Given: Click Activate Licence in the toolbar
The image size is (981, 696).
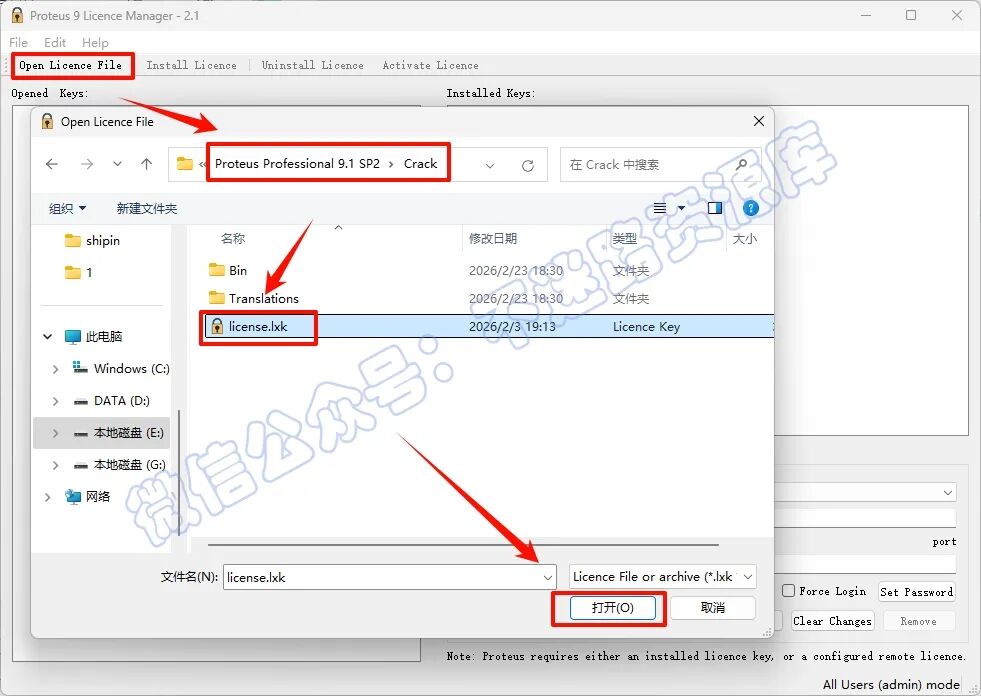Looking at the screenshot, I should click(x=430, y=65).
